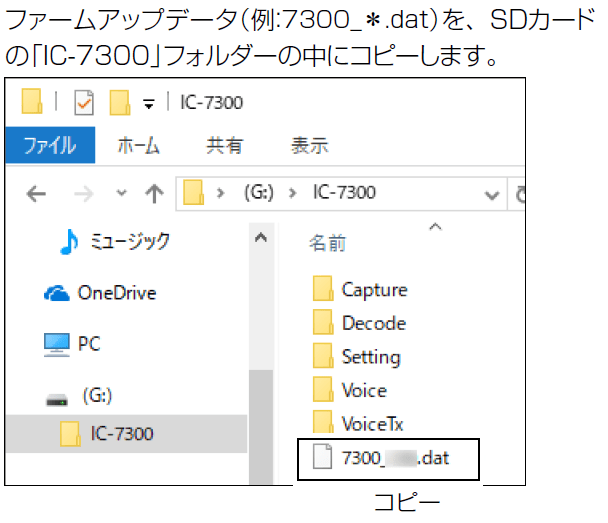Open the 表示 ribbon tab

click(309, 145)
